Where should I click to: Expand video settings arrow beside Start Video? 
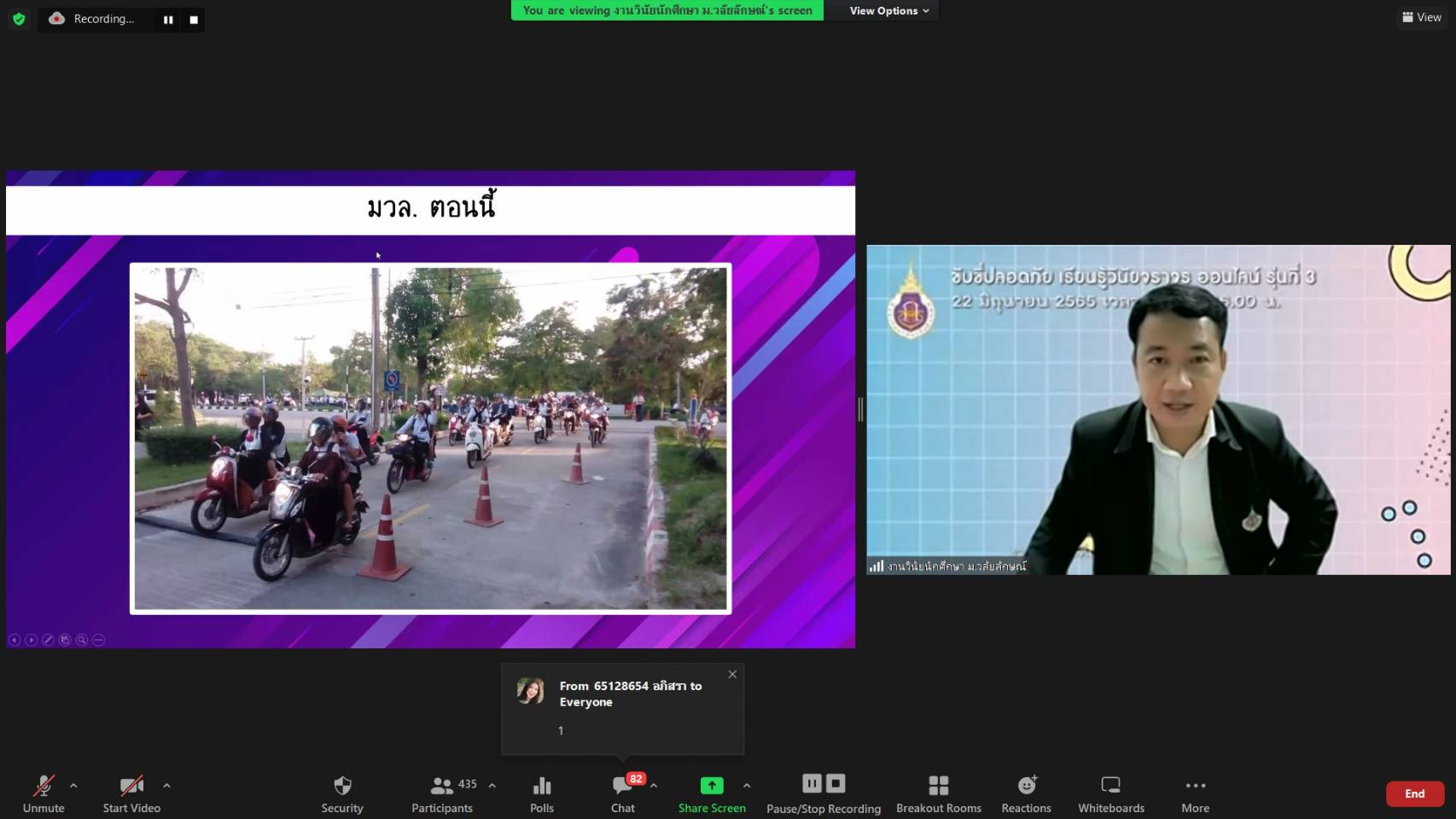click(x=166, y=786)
